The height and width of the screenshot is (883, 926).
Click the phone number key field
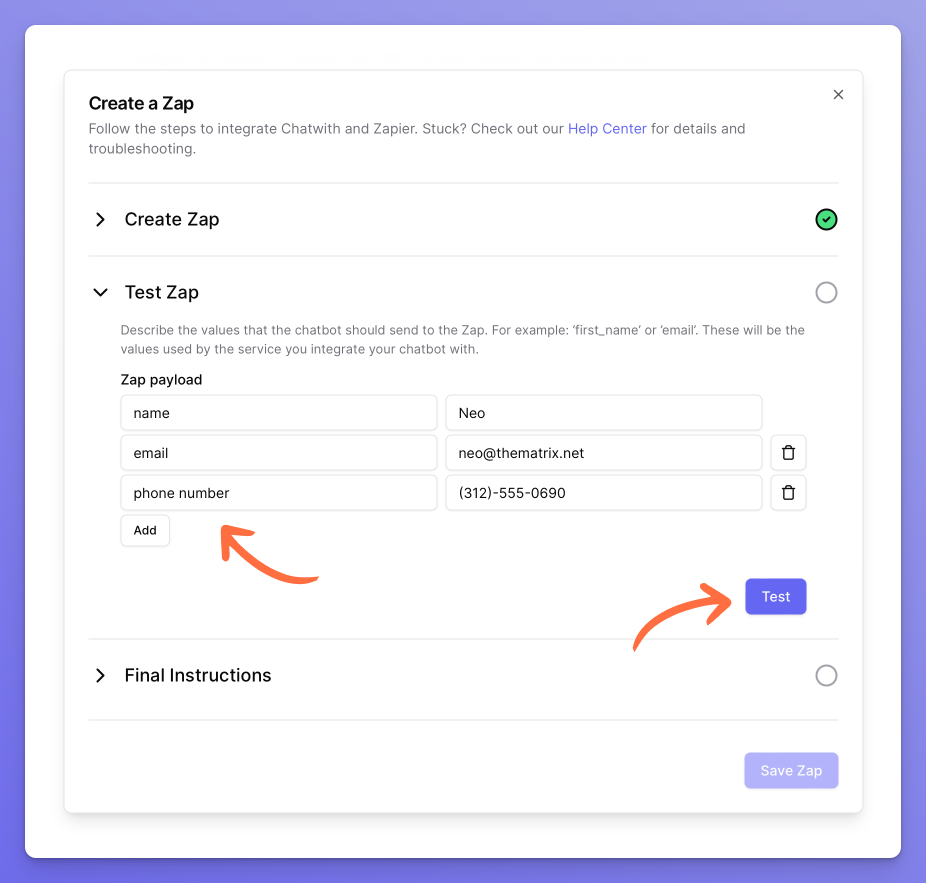(x=278, y=493)
